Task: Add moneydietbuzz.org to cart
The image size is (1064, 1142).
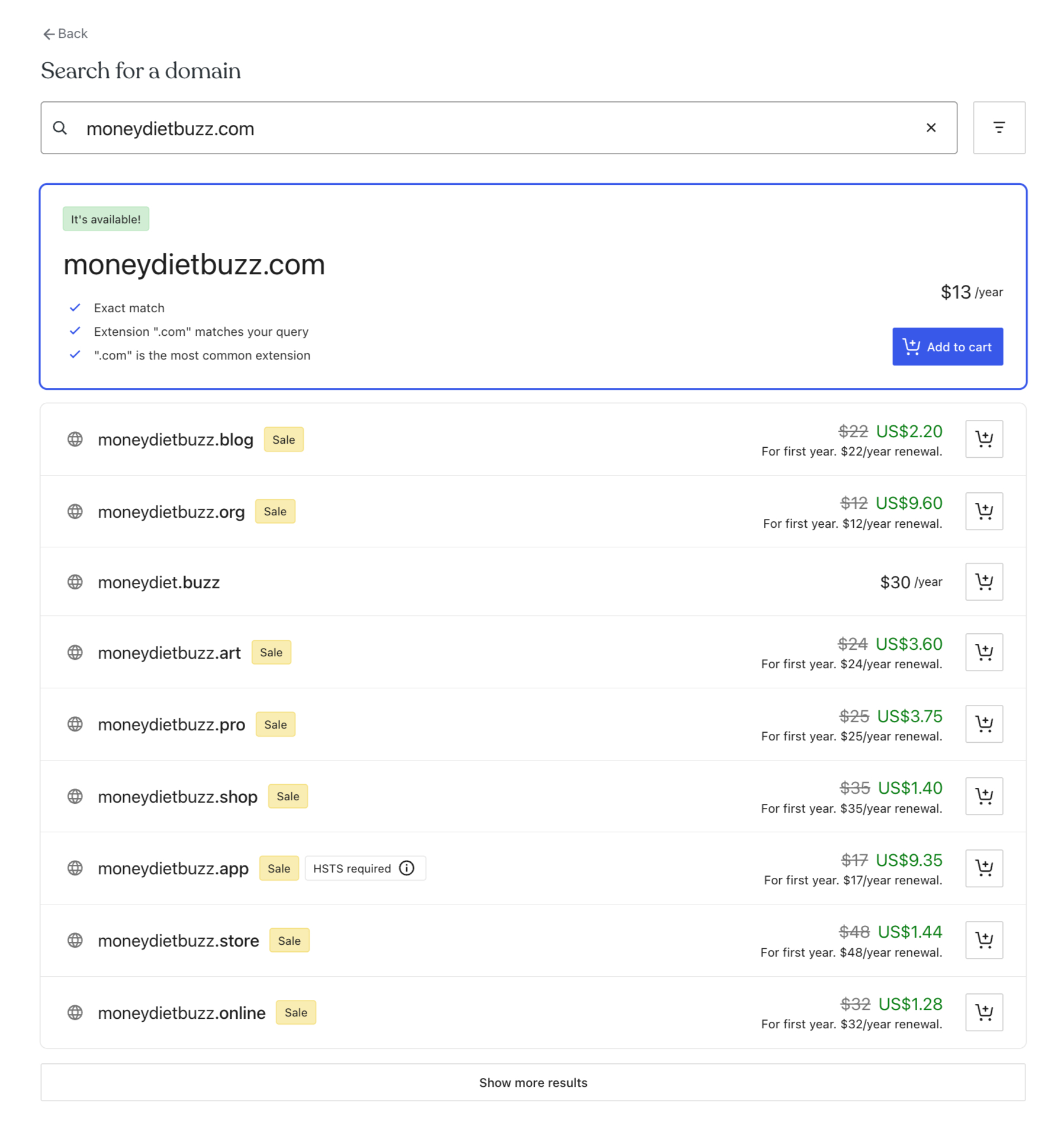Action: pos(983,511)
